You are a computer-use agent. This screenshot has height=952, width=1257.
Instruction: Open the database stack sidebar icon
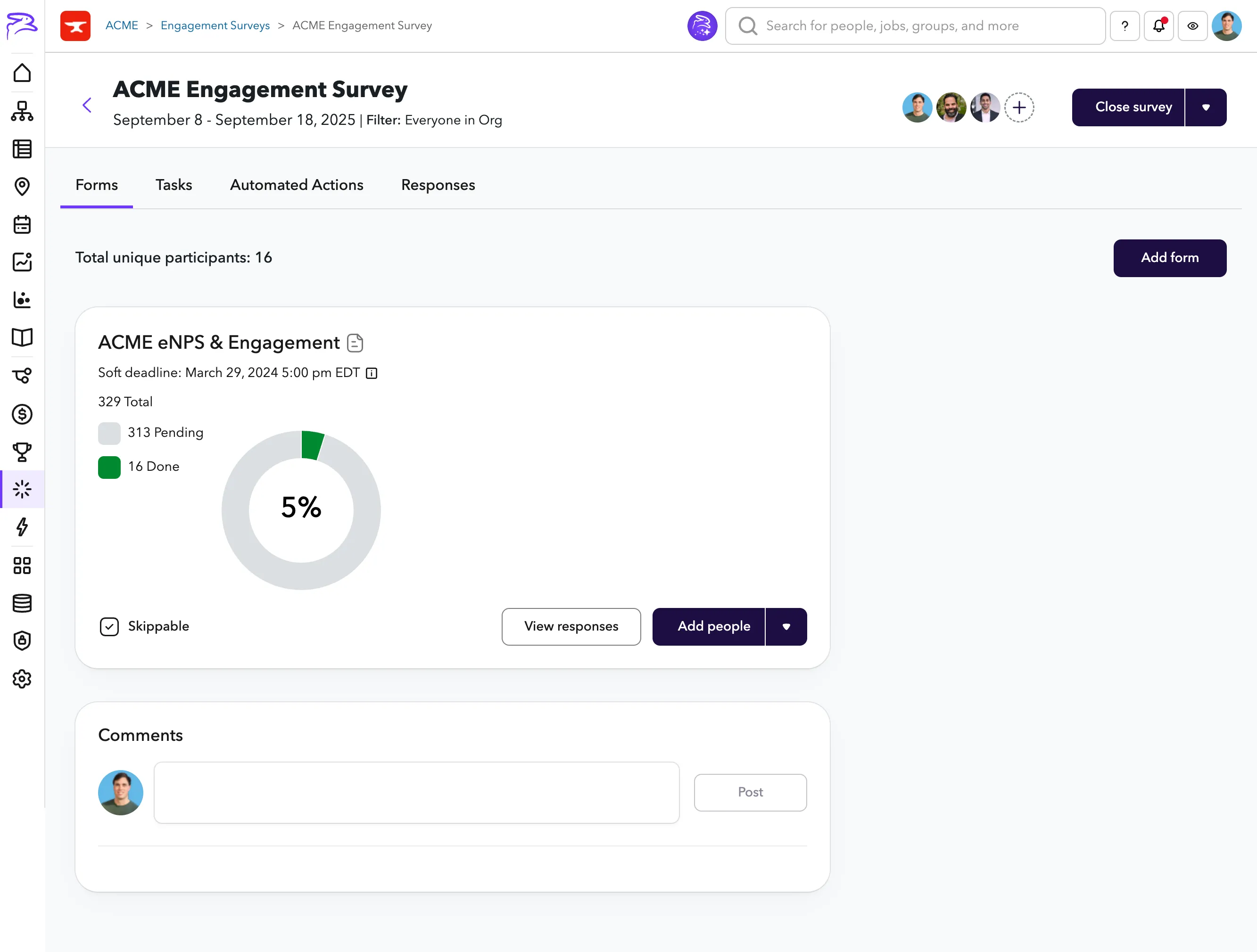[x=22, y=603]
